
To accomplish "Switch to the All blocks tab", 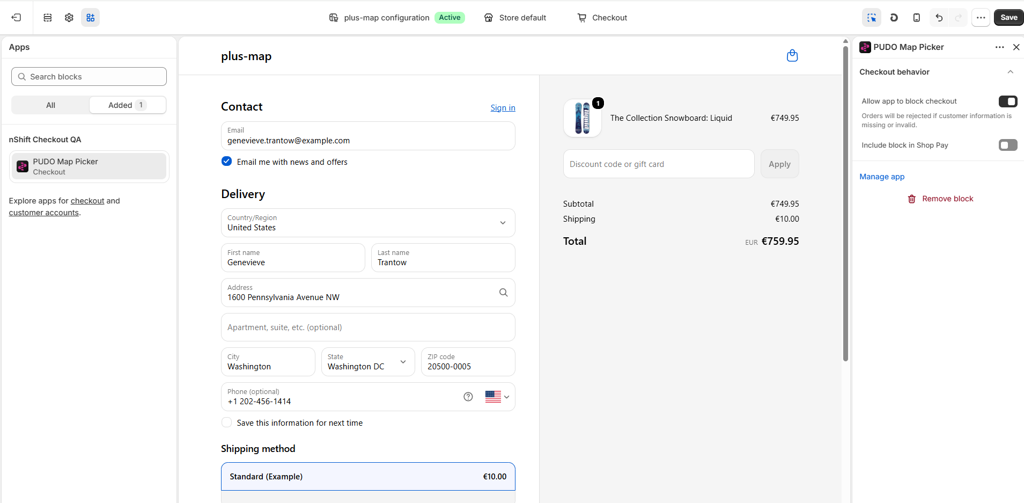I will (x=50, y=105).
